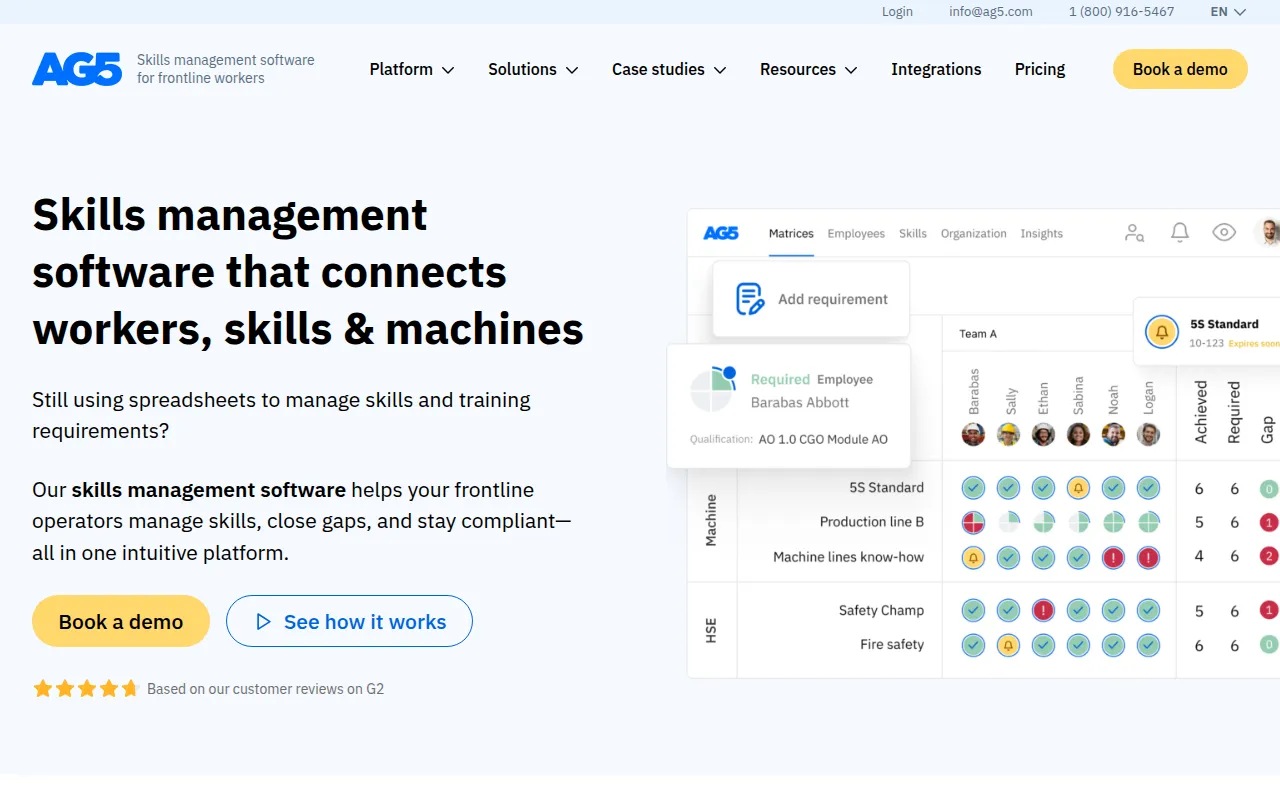1280x800 pixels.
Task: Click the Team A column header
Action: click(978, 334)
